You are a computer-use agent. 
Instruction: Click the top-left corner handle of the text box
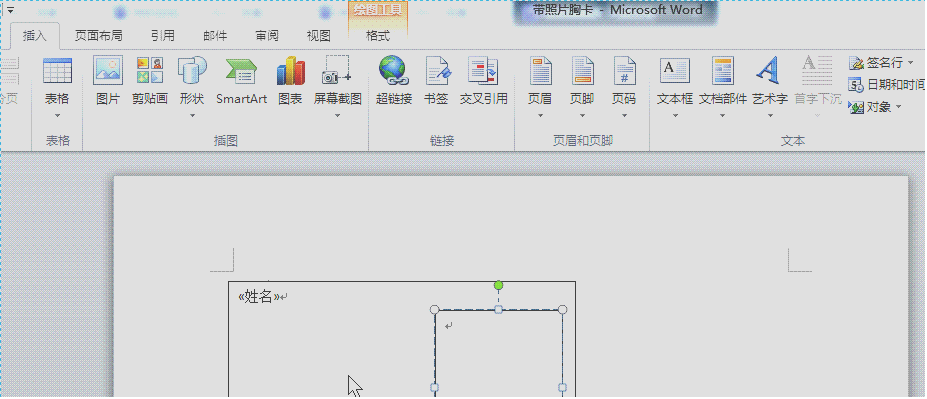[x=435, y=310]
